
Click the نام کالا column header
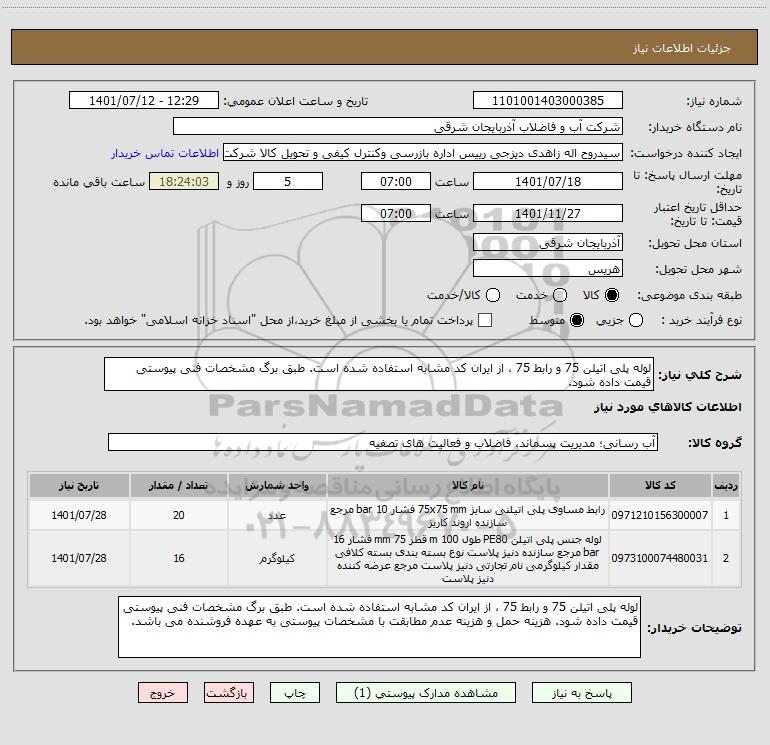(468, 485)
